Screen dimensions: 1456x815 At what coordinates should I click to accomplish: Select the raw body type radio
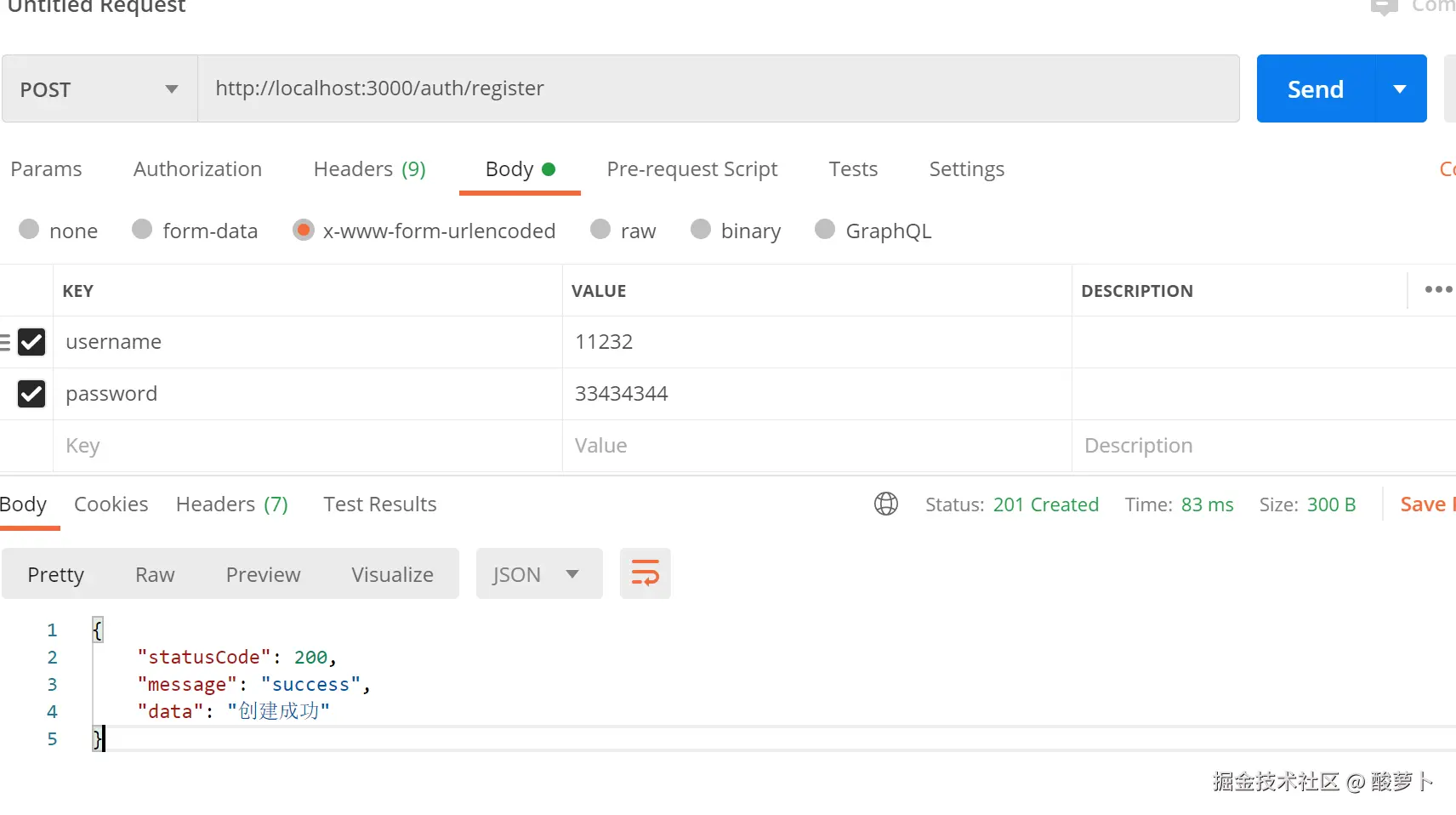[x=600, y=230]
